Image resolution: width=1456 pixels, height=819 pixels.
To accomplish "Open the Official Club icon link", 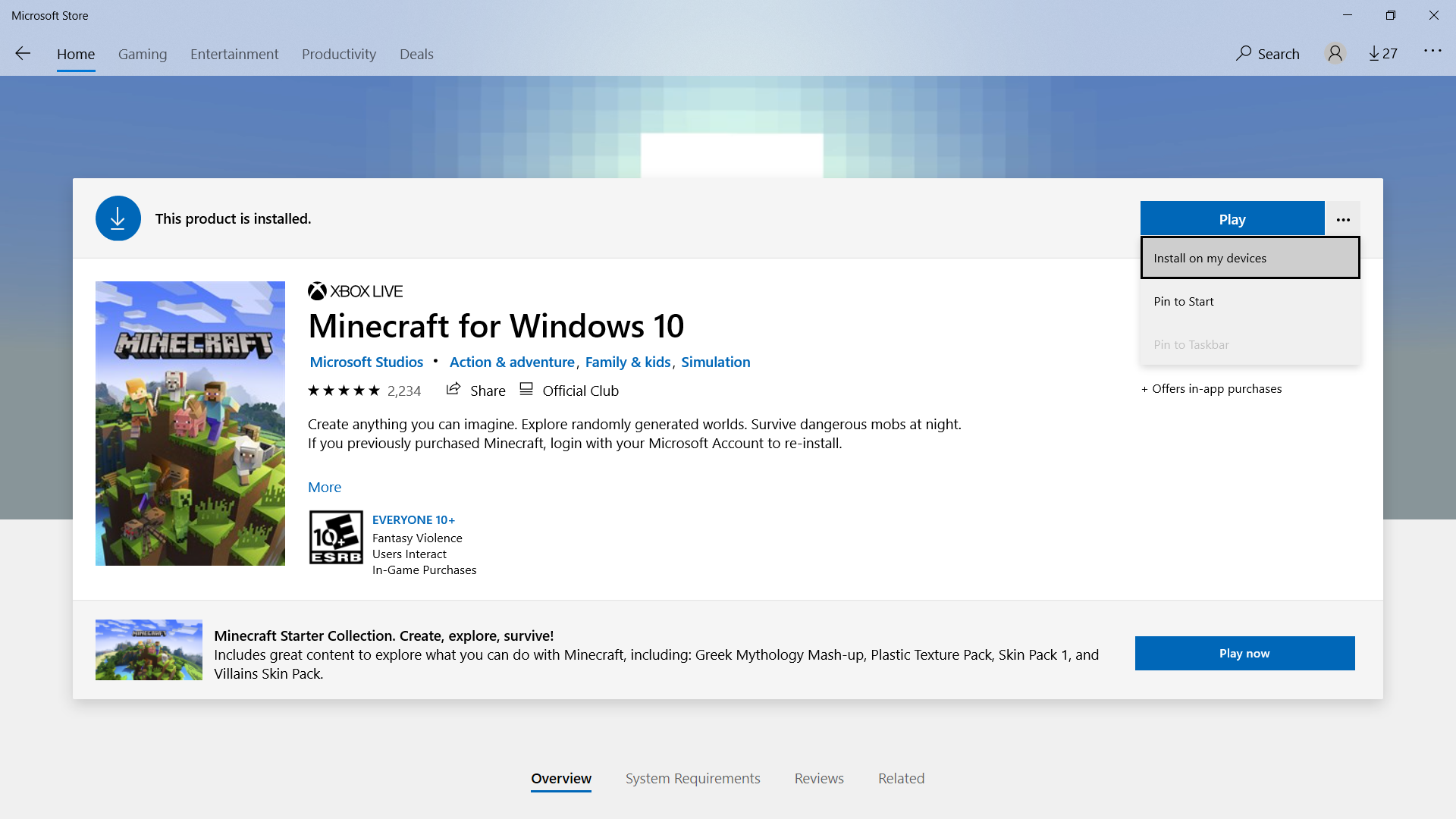I will pos(526,389).
